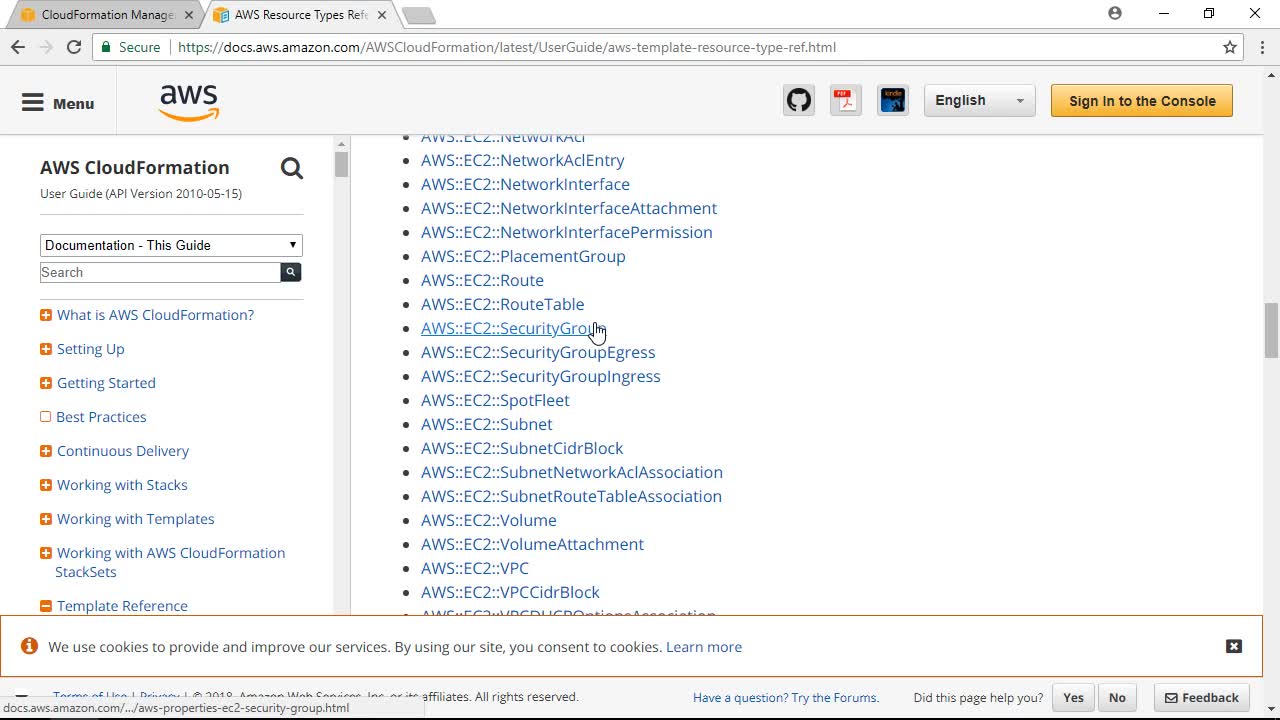The image size is (1280, 720).
Task: Open the English language dropdown
Action: (979, 100)
